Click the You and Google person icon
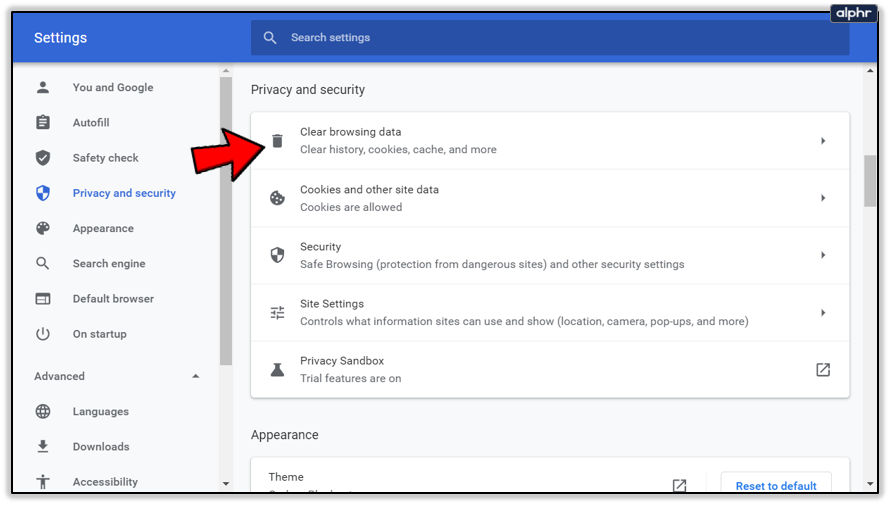 (43, 87)
